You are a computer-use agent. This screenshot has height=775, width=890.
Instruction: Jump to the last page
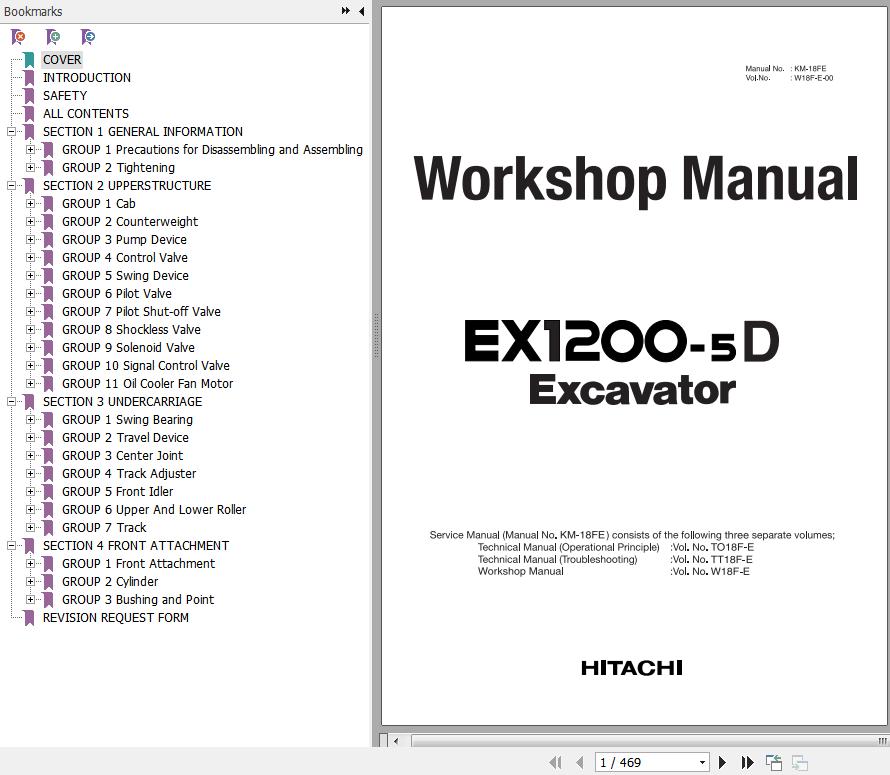pos(748,762)
